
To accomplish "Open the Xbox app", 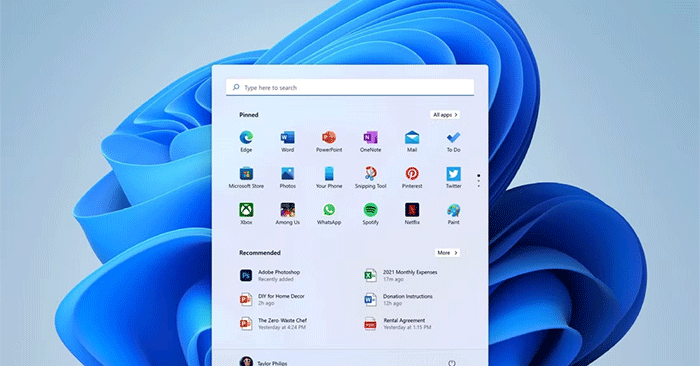I will (246, 214).
